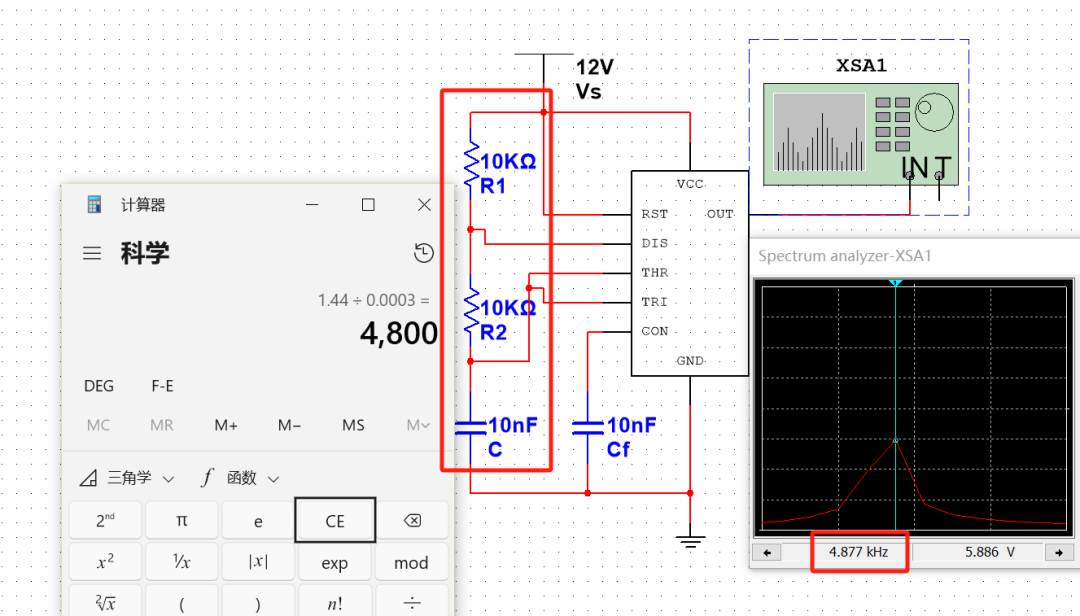Move spectrum cursor left with arrow button
This screenshot has height=616, width=1080.
point(766,552)
